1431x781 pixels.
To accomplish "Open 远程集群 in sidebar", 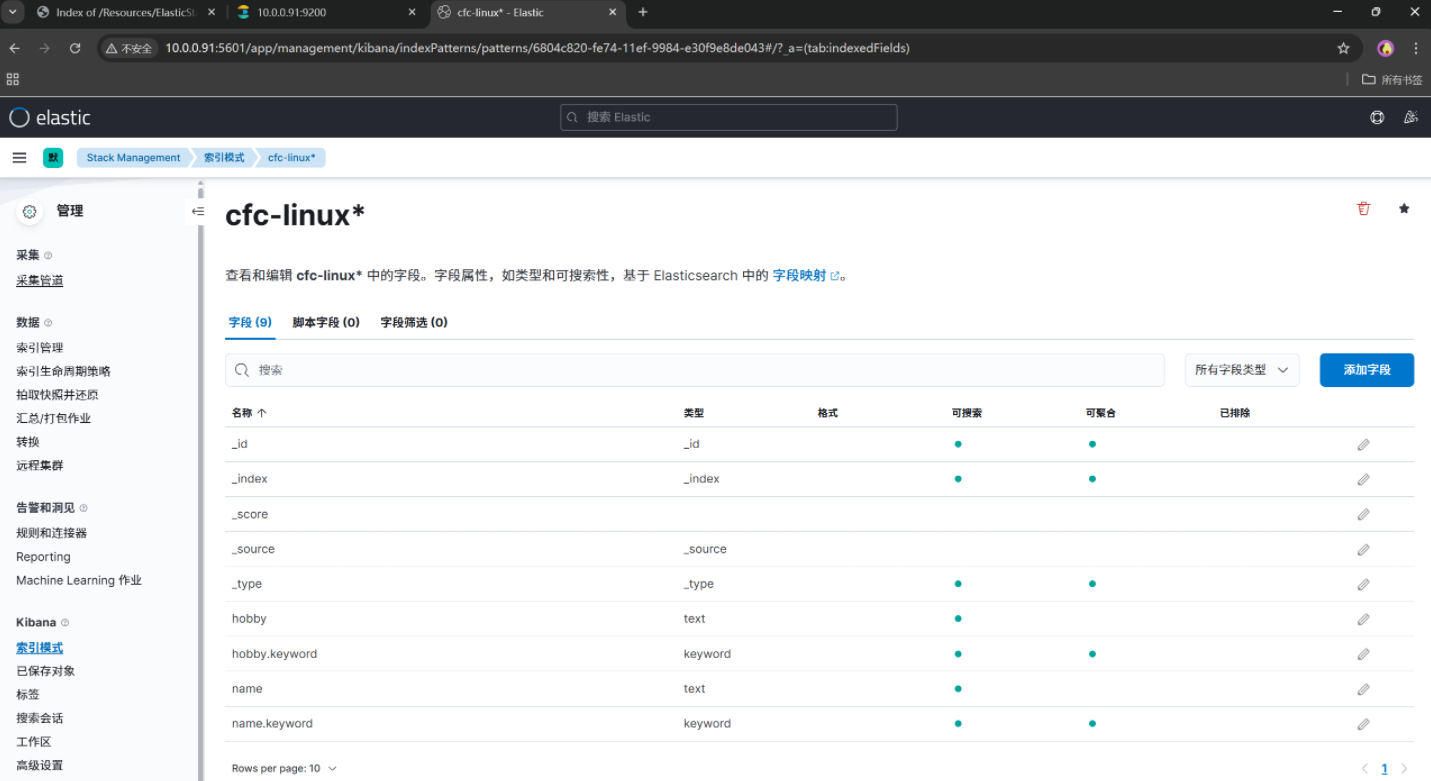I will click(40, 465).
